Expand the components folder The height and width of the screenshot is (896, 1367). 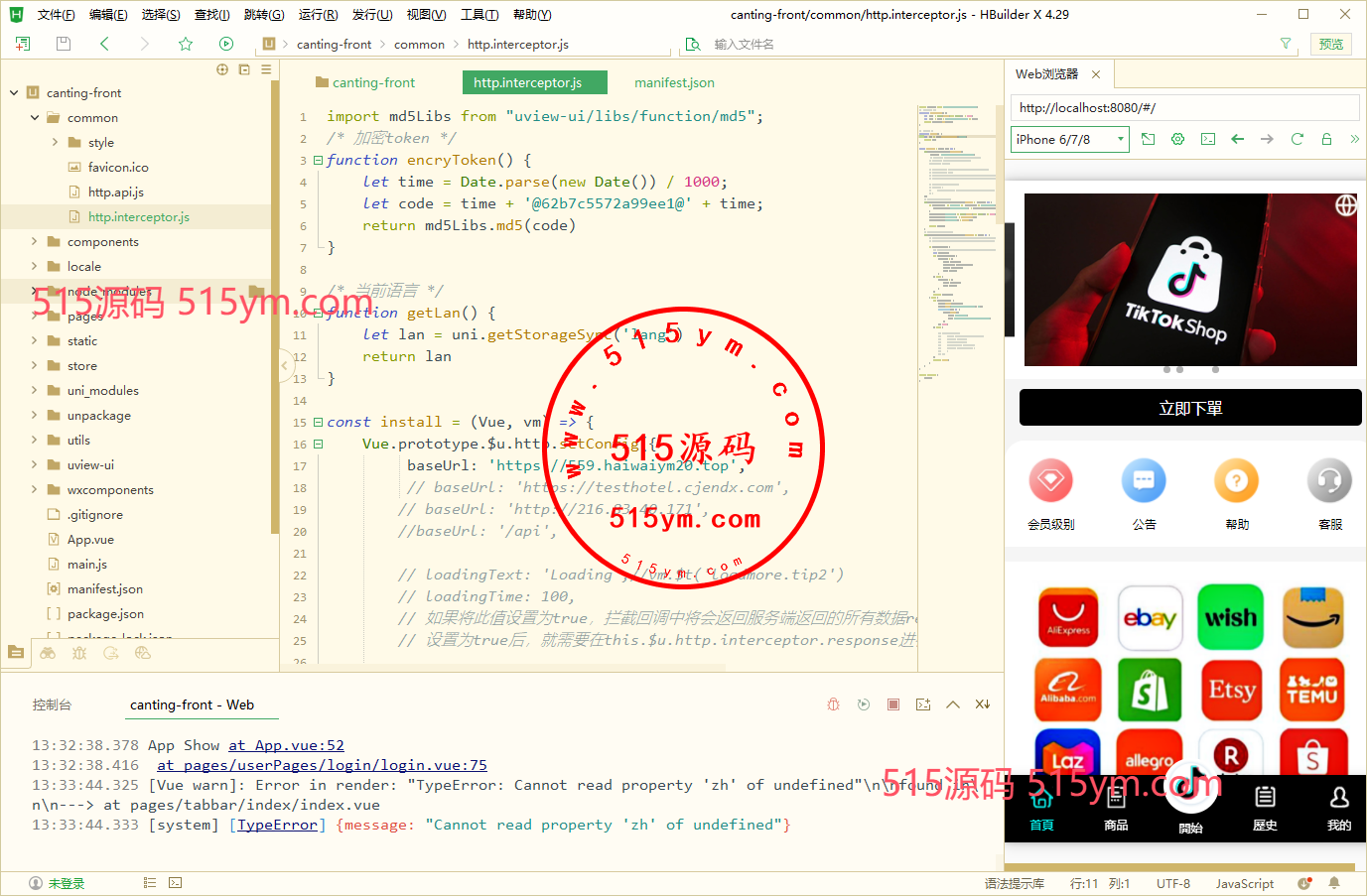click(x=34, y=241)
